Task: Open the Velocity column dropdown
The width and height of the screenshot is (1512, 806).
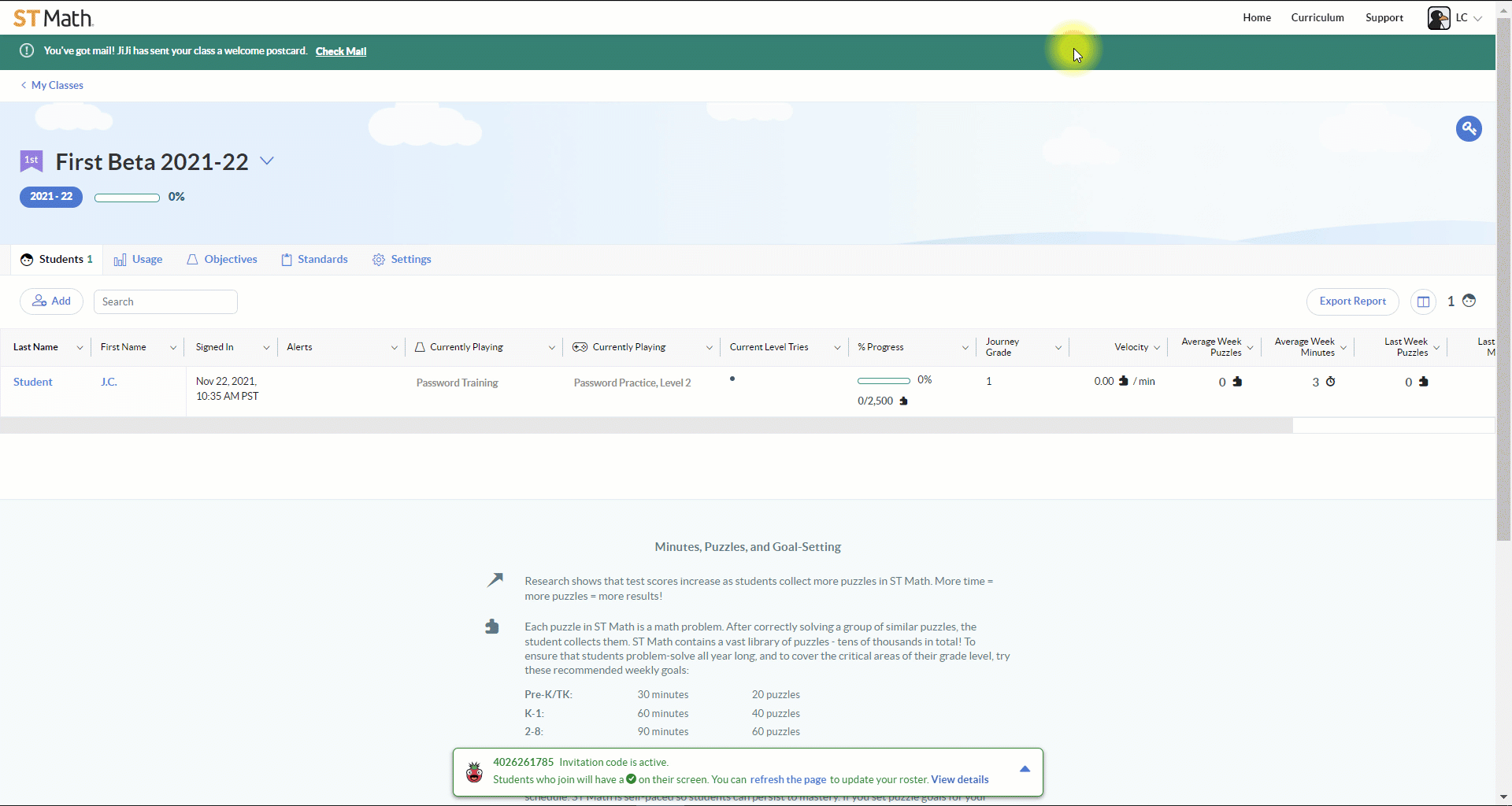Action: (x=1157, y=348)
